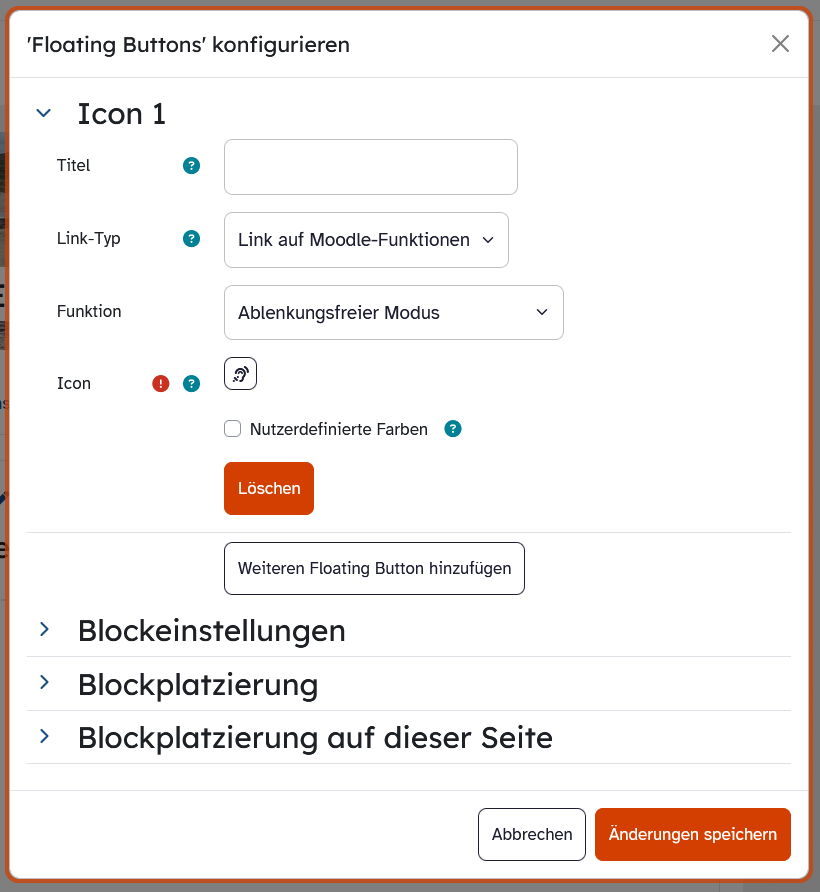Viewport: 820px width, 892px height.
Task: Click the Icon 1 heading text
Action: pyautogui.click(x=121, y=114)
